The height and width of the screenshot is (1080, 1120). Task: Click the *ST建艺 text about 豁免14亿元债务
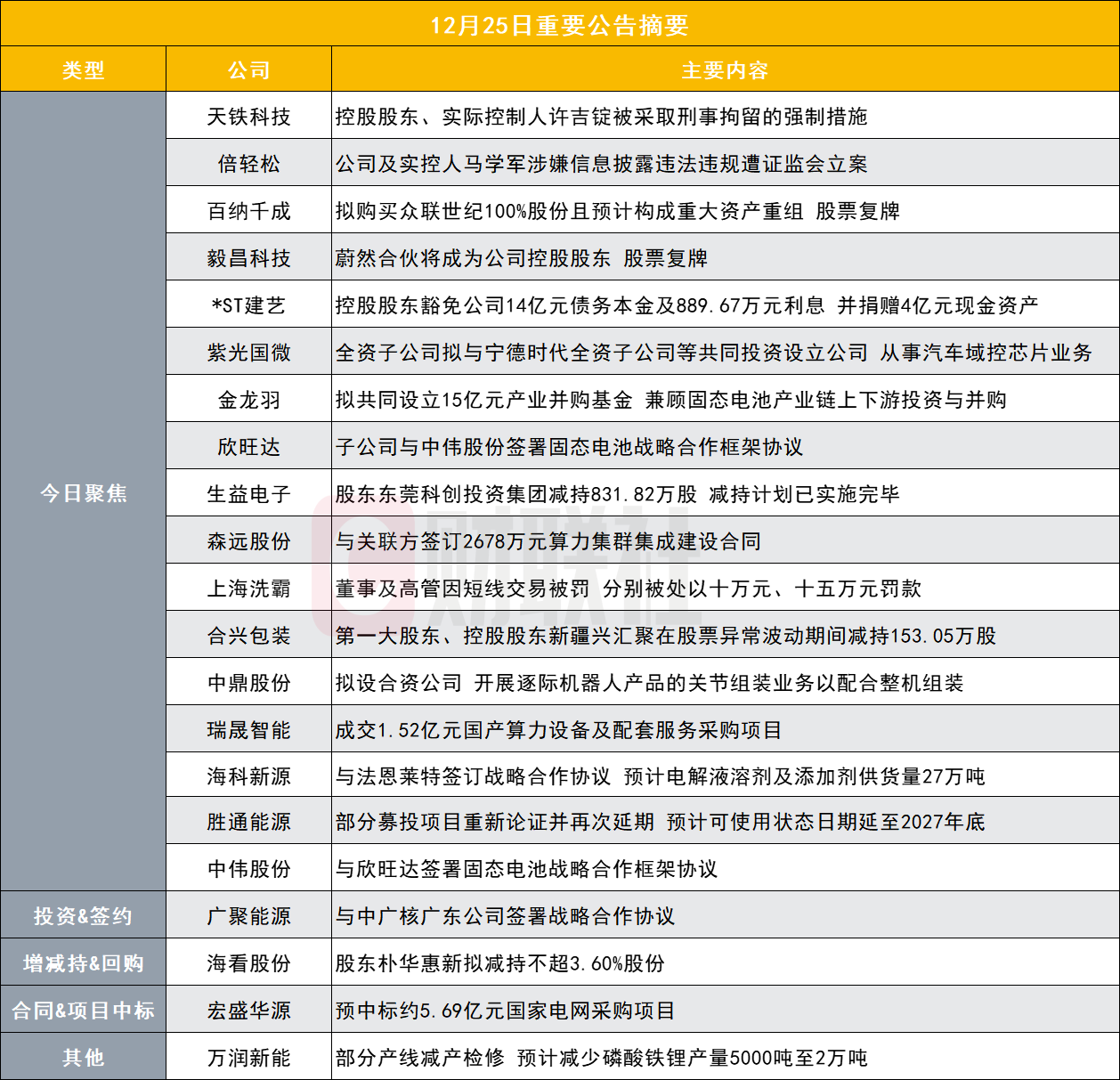(686, 305)
